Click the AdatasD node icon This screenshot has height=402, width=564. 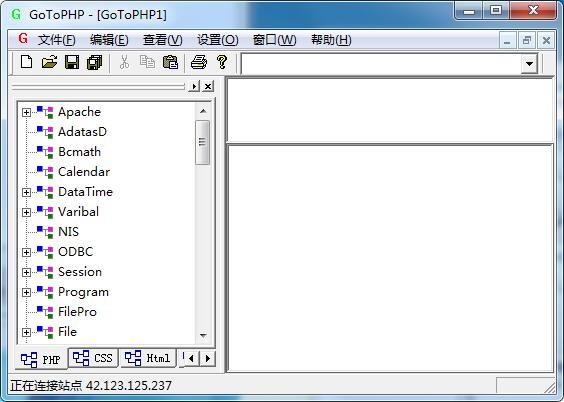(45, 132)
